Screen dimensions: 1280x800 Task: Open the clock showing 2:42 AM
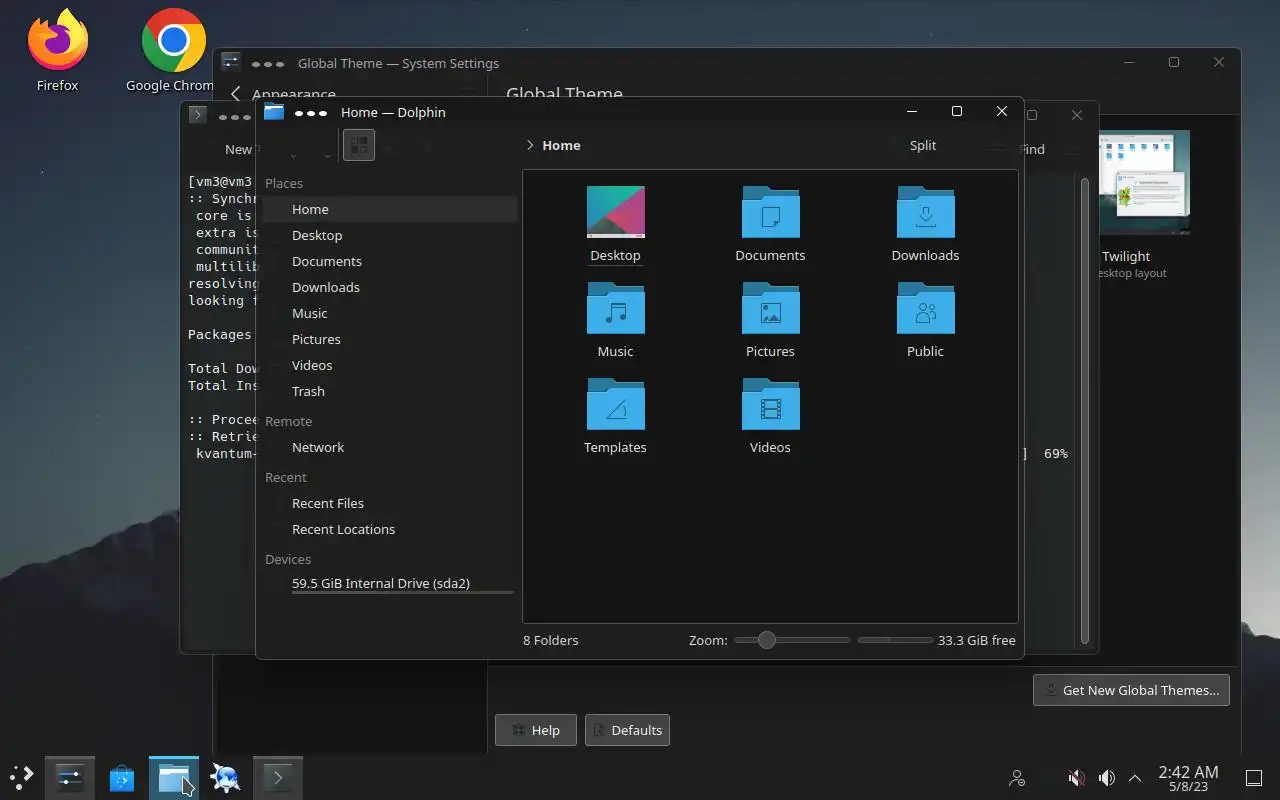1188,778
